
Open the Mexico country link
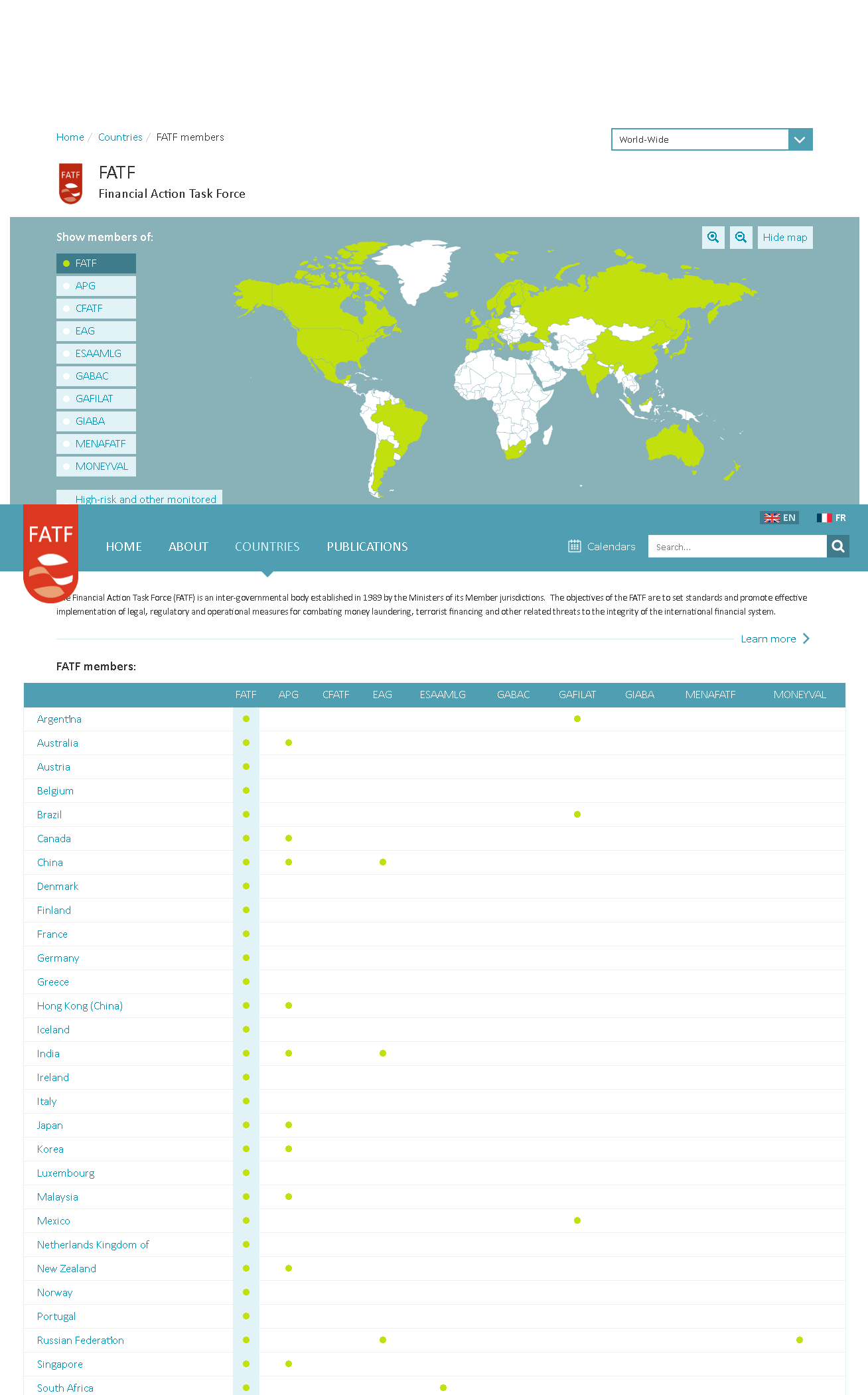(54, 1221)
